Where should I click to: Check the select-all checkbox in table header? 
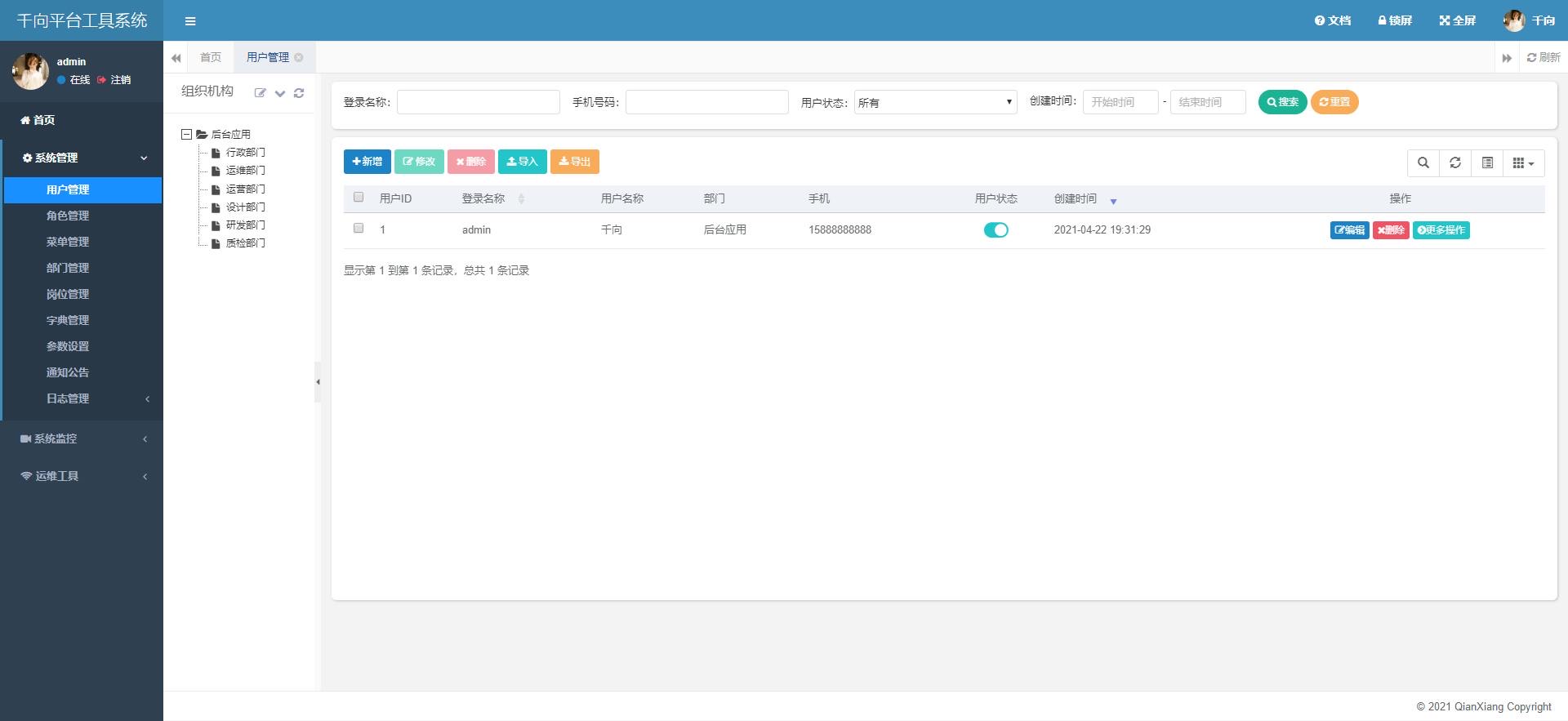(x=359, y=197)
